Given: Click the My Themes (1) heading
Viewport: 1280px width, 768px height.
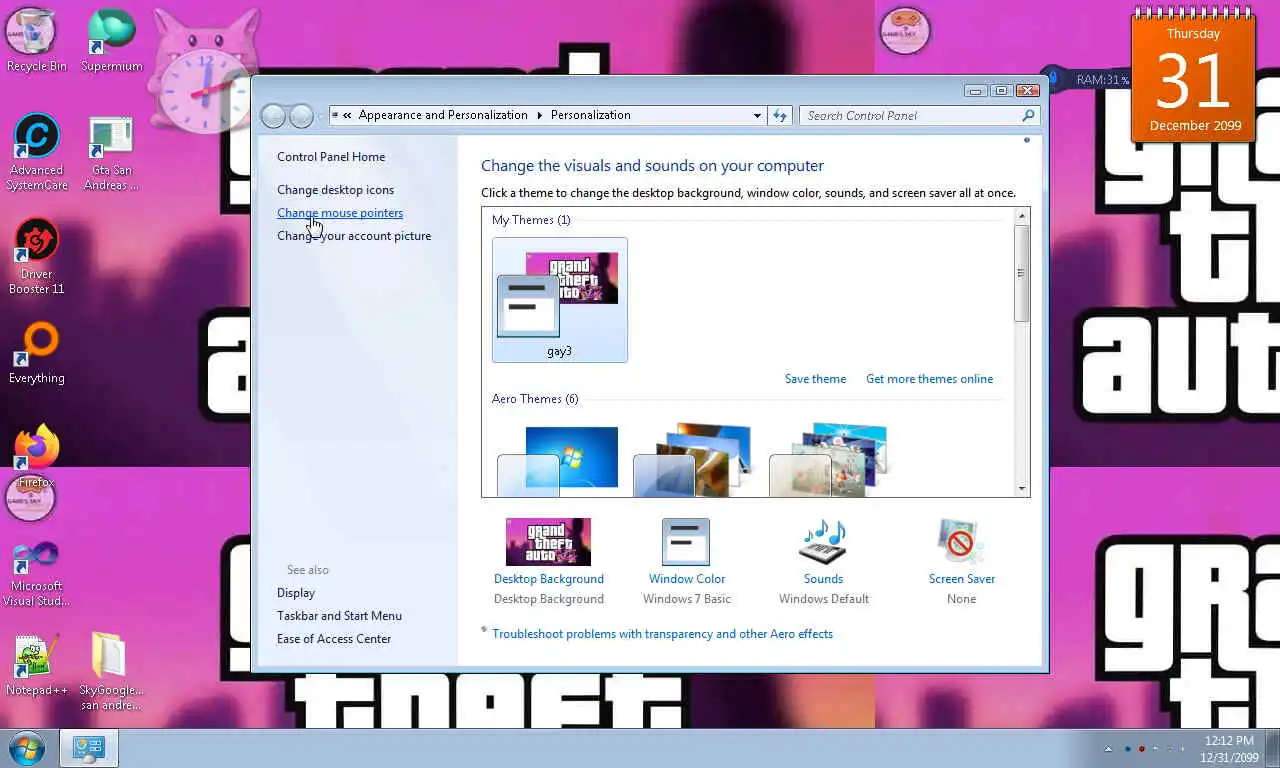Looking at the screenshot, I should pos(531,220).
